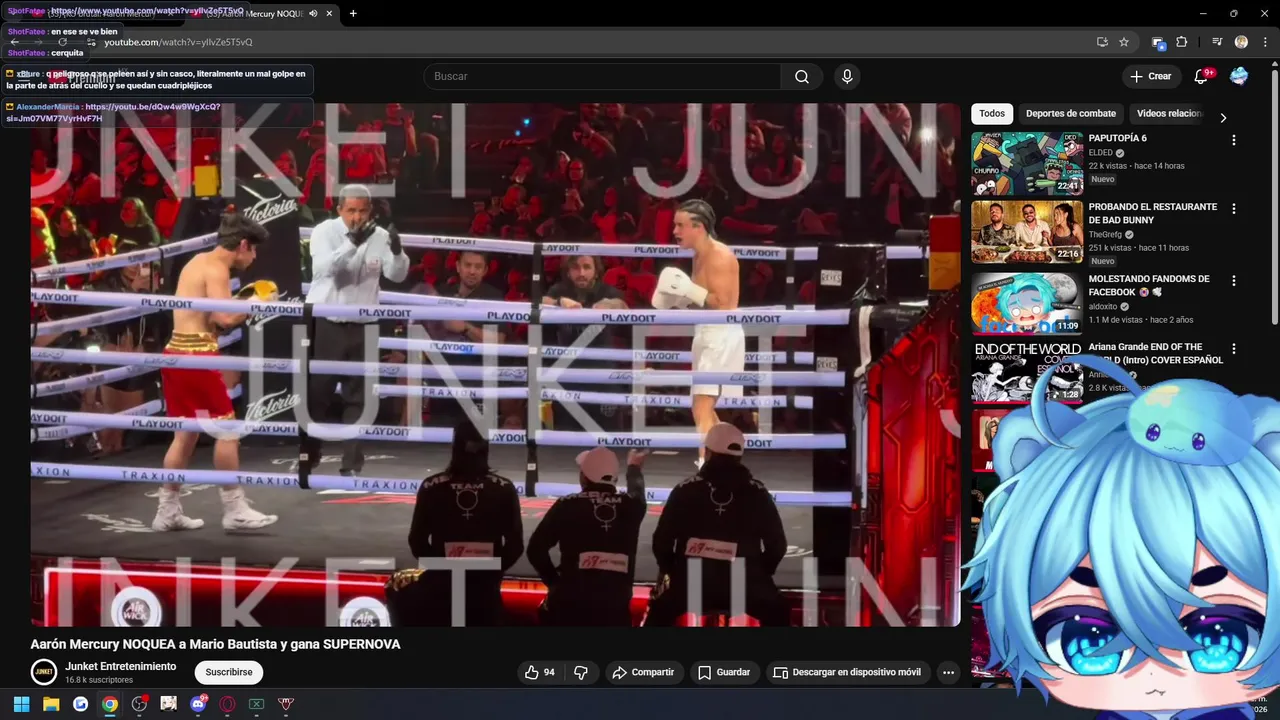Open END OF THE WORLD cover thumbnail
This screenshot has height=720, width=1280.
pos(1027,371)
